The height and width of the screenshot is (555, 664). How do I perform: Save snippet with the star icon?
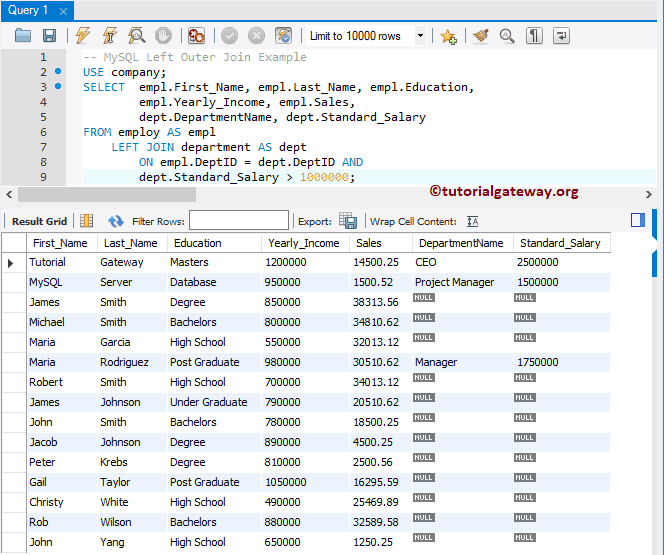coord(448,36)
